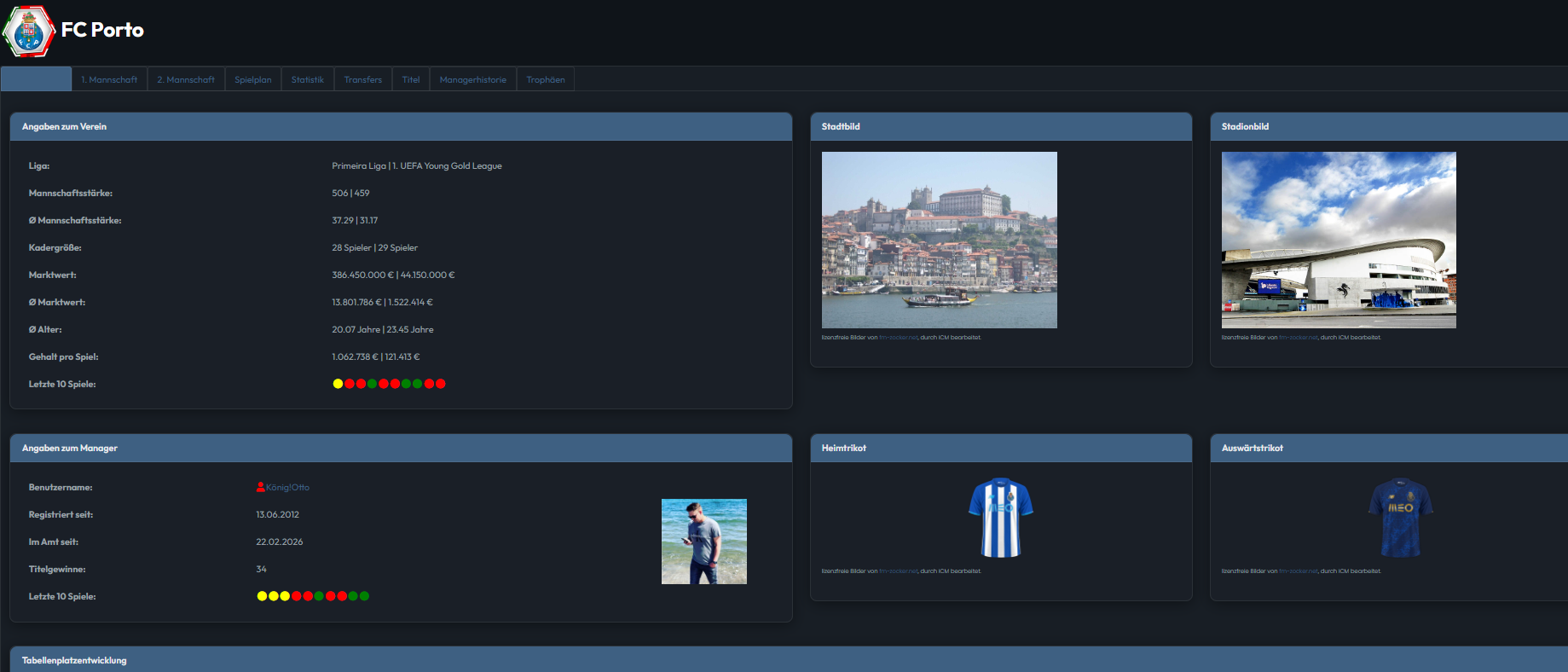Follow fm-zocker.net link under the Stadionbild photo
This screenshot has height=672, width=1568.
coord(1298,338)
